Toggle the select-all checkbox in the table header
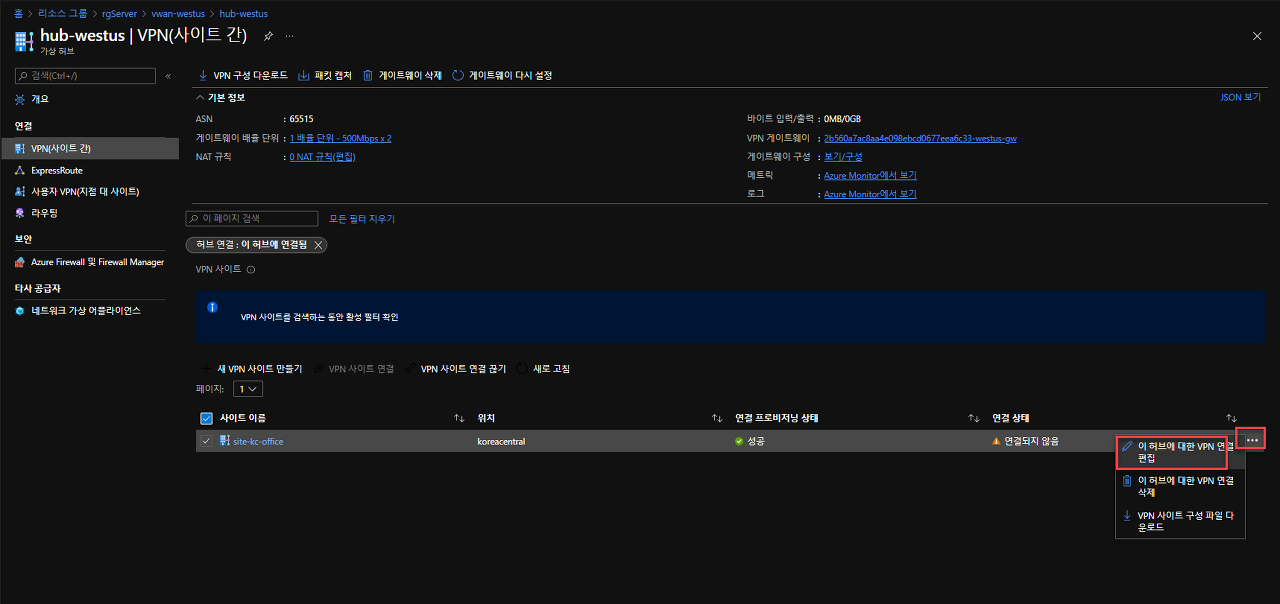Screen dimensions: 1280x604 click(x=206, y=418)
